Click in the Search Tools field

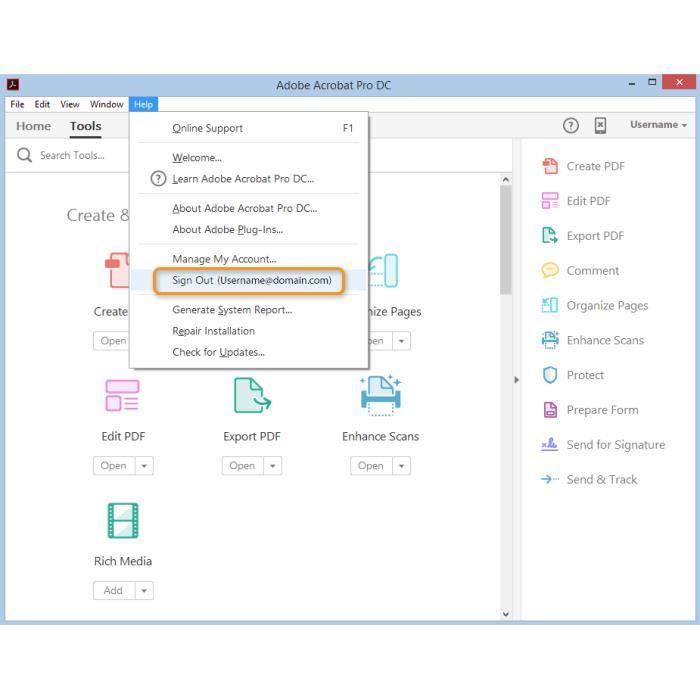72,155
